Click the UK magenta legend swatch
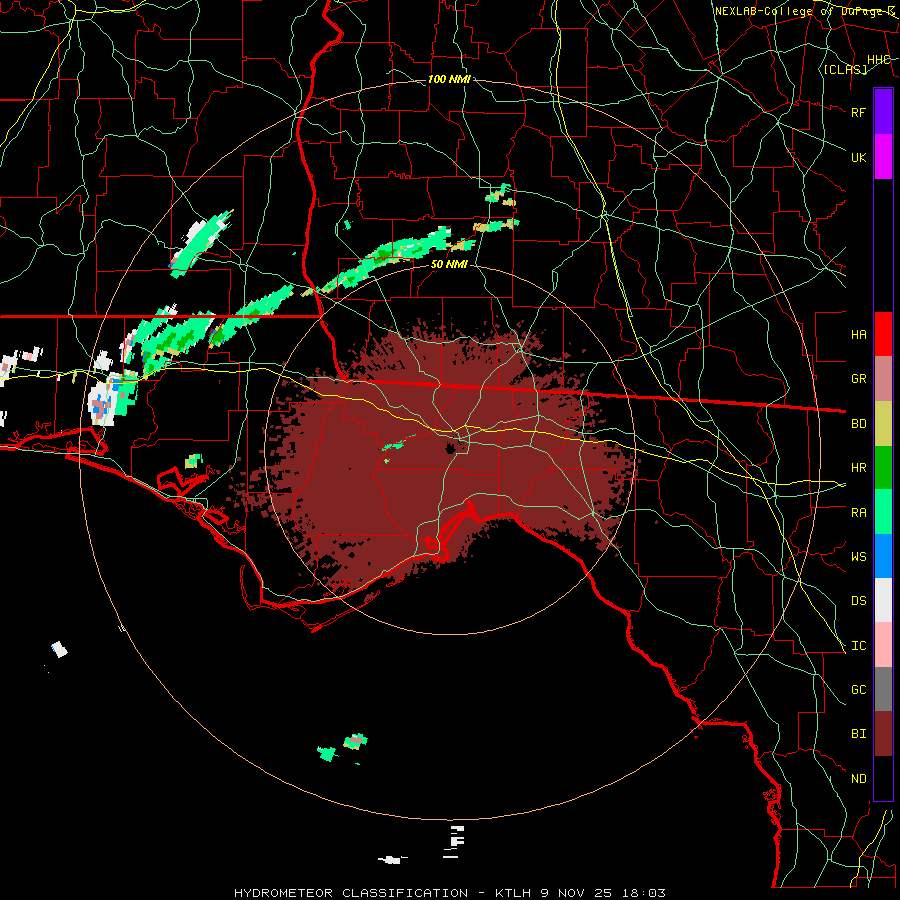This screenshot has height=900, width=900. click(883, 157)
